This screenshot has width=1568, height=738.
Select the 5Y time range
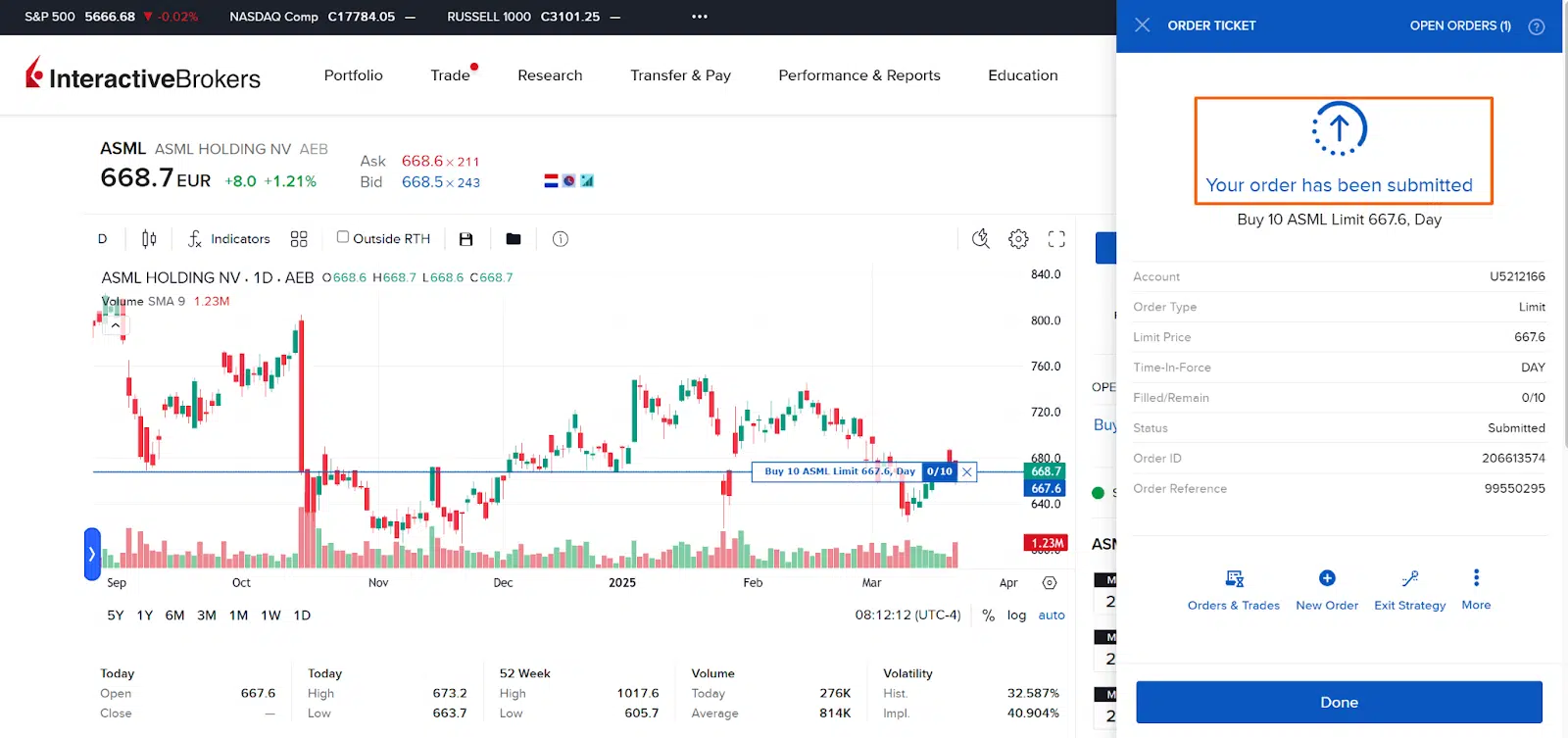tap(116, 615)
